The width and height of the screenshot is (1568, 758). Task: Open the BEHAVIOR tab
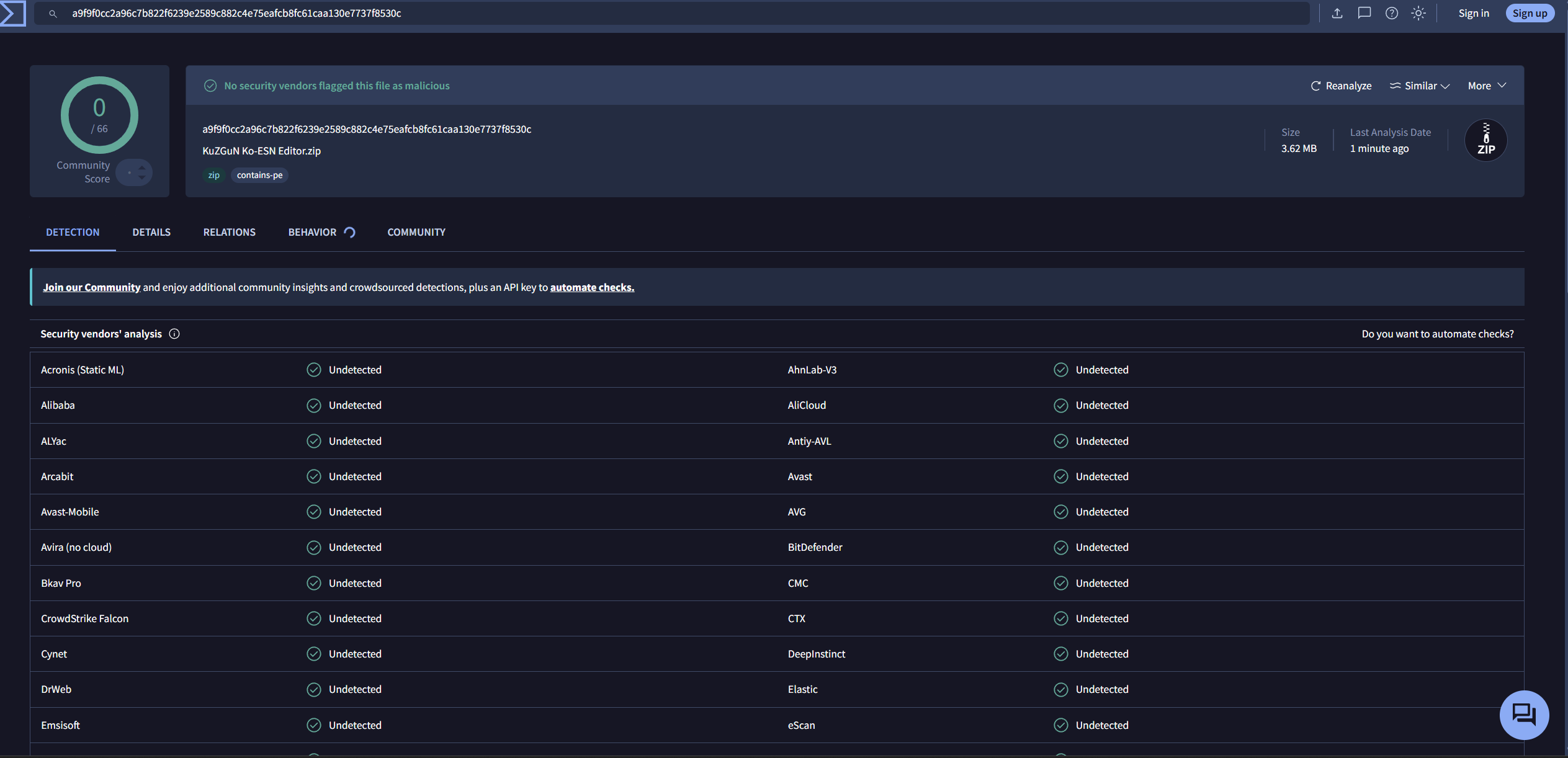[x=321, y=232]
